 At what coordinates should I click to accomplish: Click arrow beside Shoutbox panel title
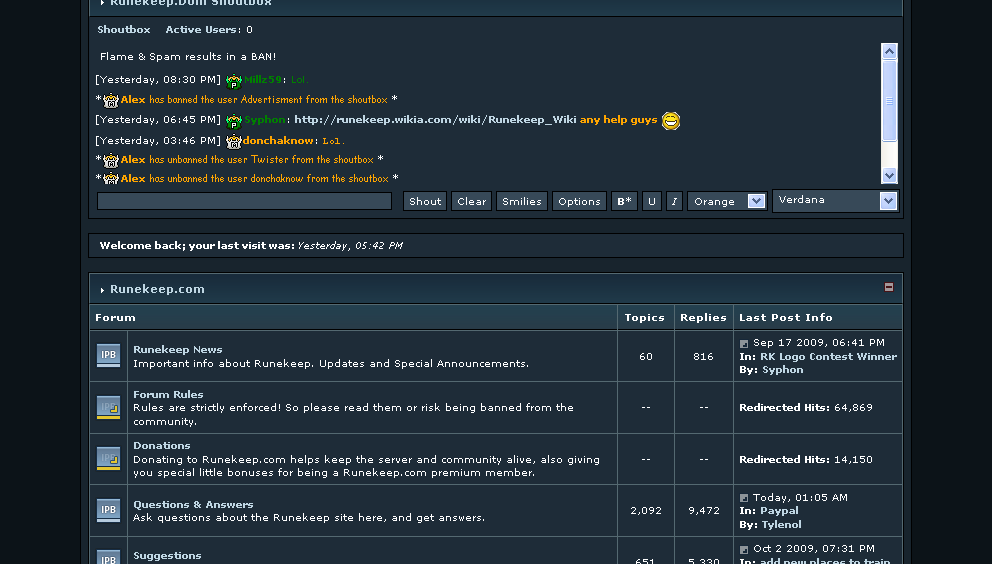102,3
